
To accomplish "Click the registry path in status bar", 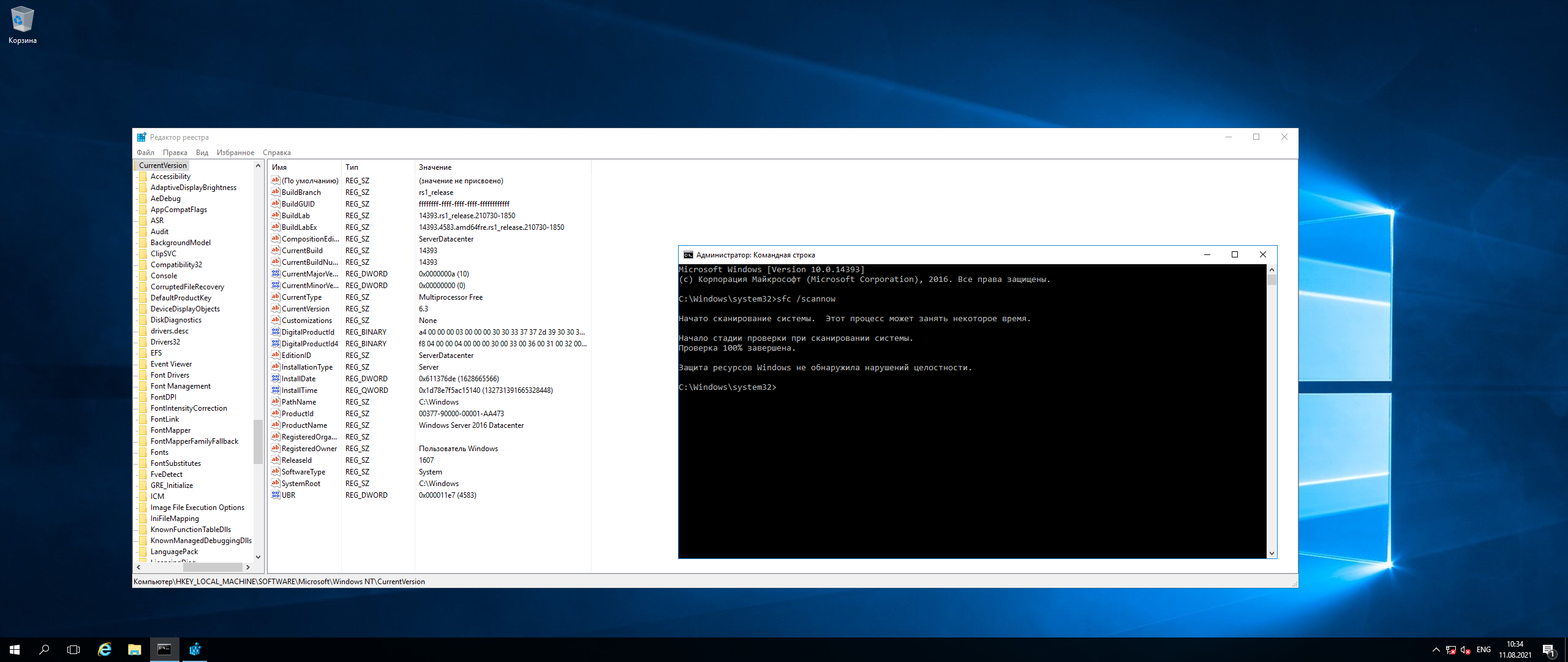I will pyautogui.click(x=279, y=582).
